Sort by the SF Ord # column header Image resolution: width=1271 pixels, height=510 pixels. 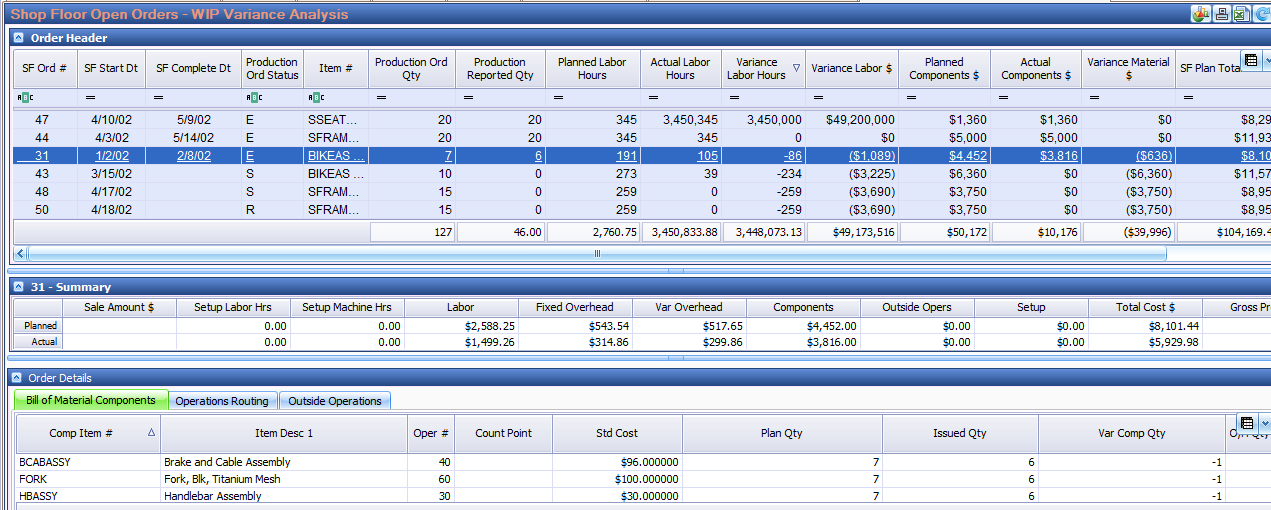(x=45, y=68)
